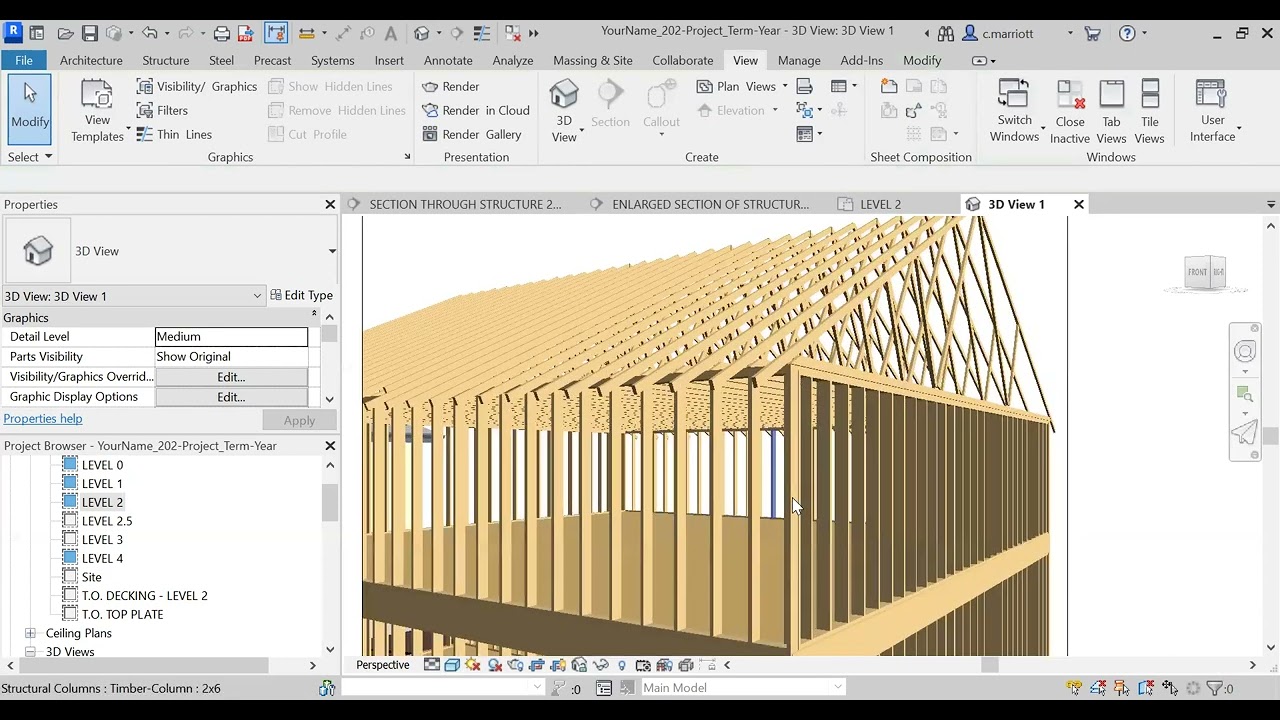1280x720 pixels.
Task: Switch to the Architecture ribbon tab
Action: pos(91,60)
